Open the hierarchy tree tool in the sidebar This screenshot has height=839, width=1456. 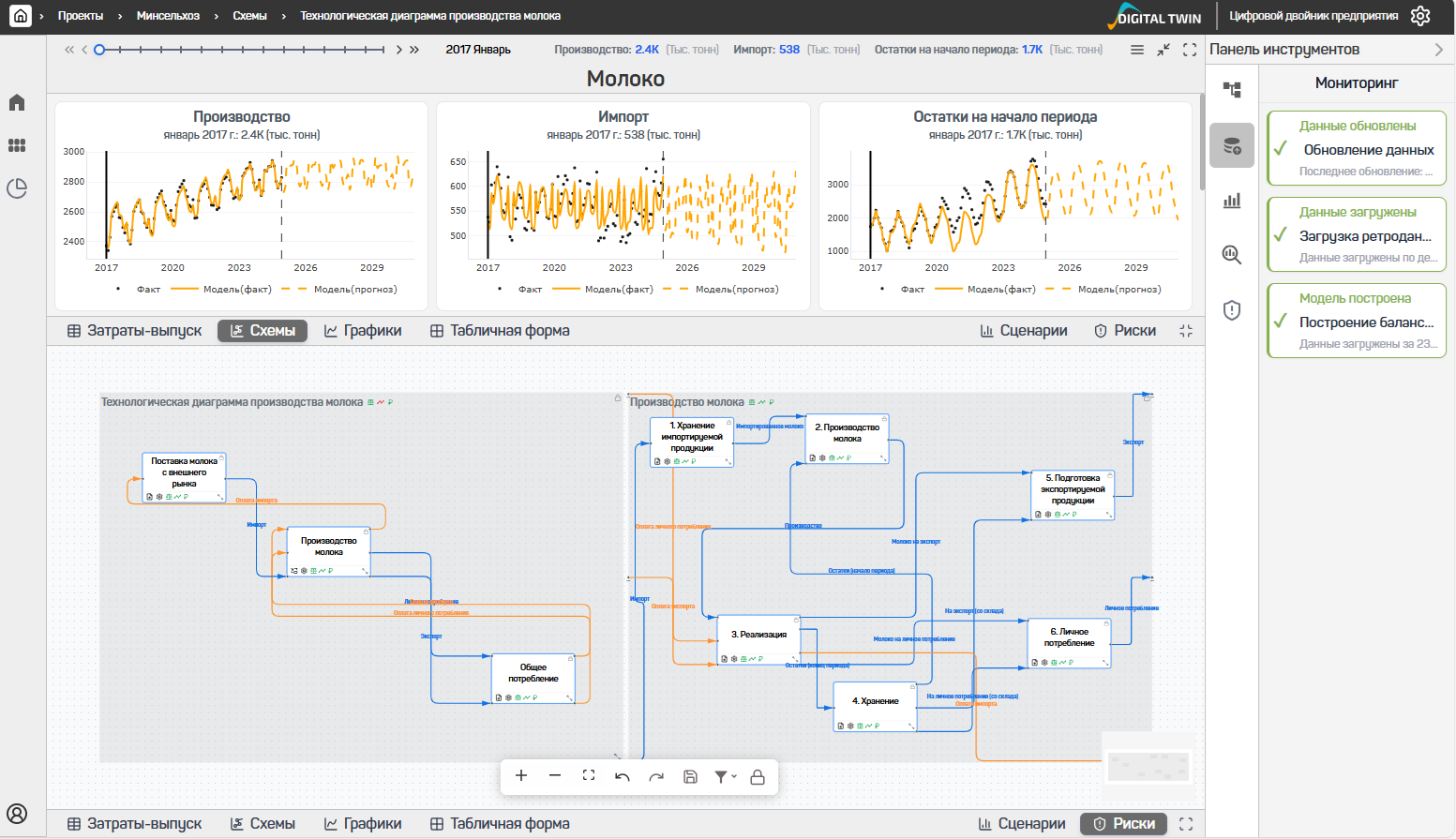tap(1232, 90)
